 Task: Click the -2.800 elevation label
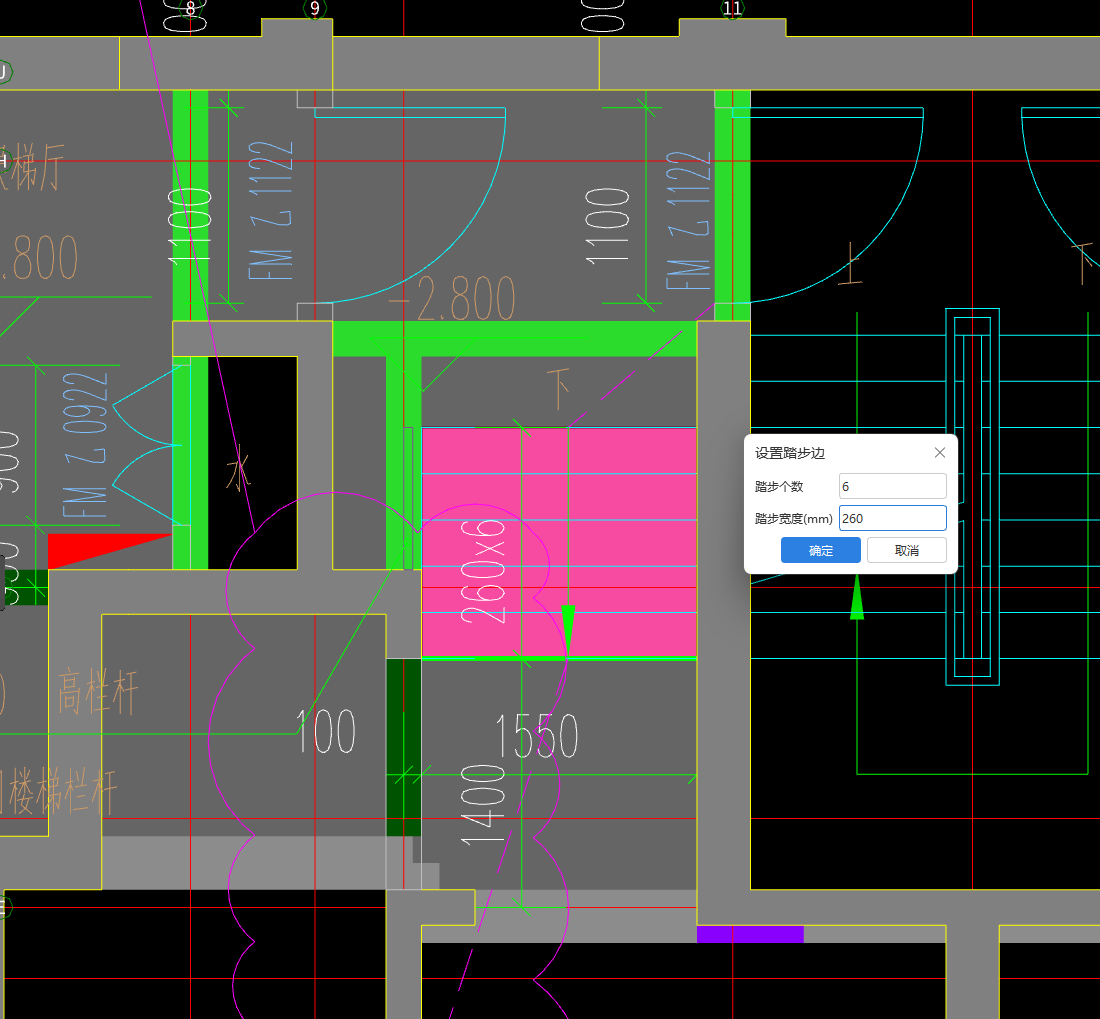[452, 299]
